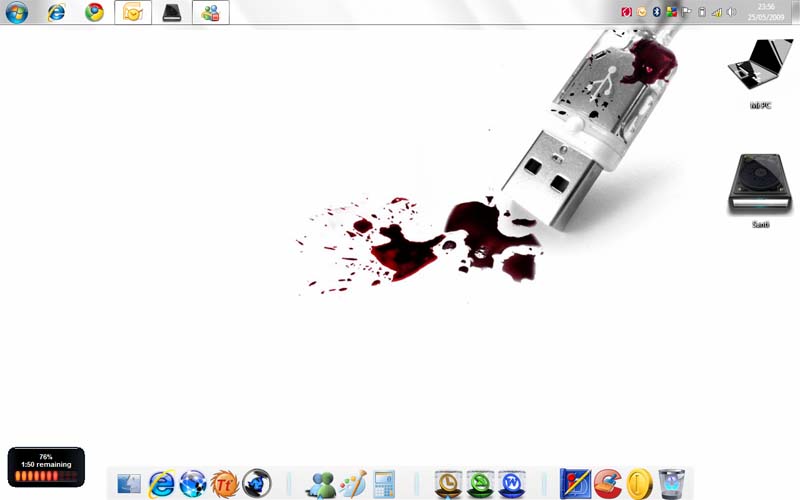800x500 pixels.
Task: Open Calculator from the dock
Action: tap(384, 484)
